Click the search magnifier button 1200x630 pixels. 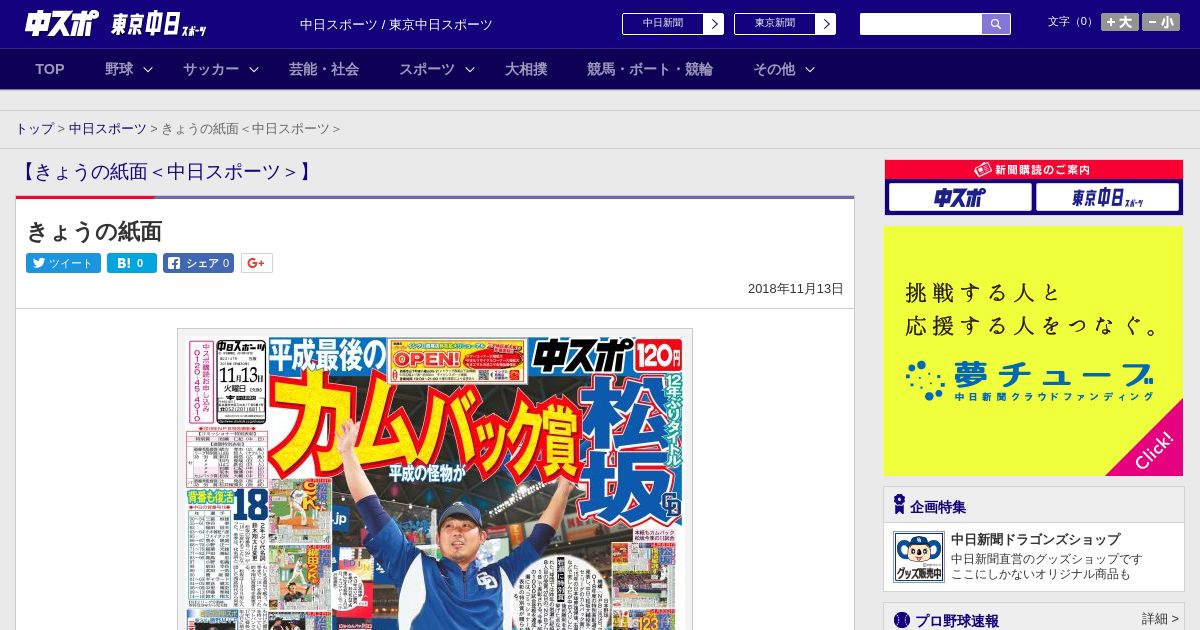(996, 24)
